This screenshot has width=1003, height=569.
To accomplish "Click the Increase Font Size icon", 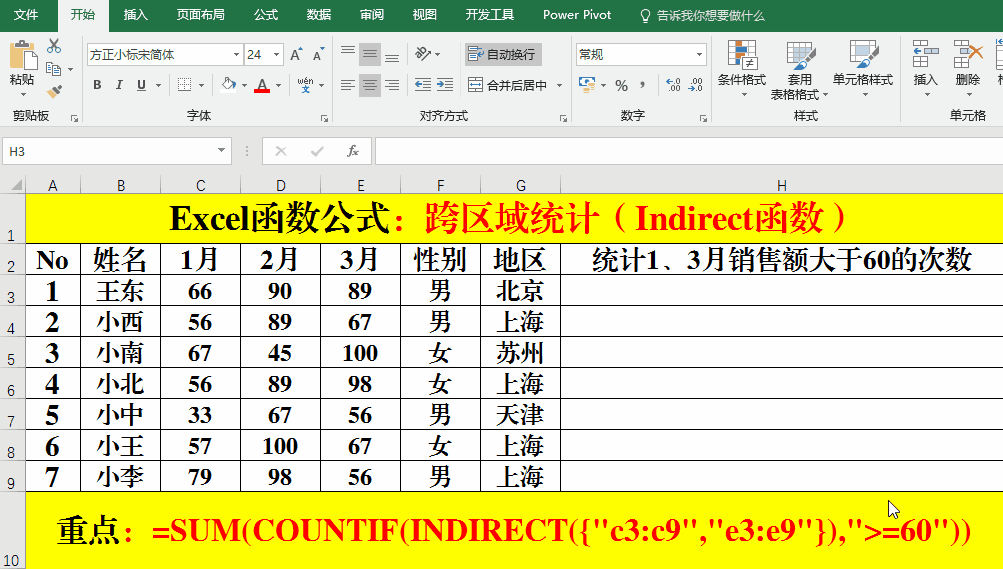I will [296, 55].
